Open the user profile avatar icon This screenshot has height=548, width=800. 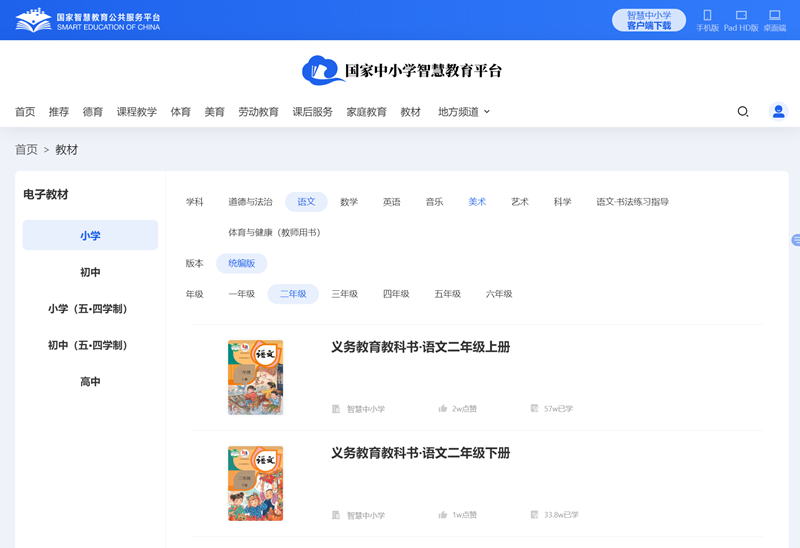point(778,111)
